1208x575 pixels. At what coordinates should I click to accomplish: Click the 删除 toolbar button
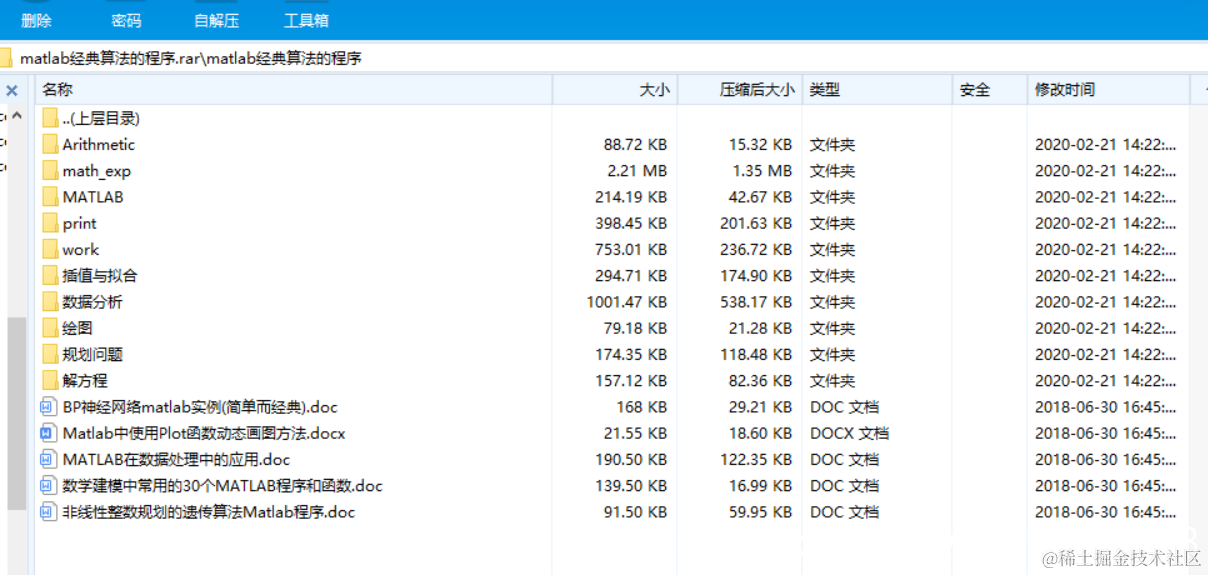(x=36, y=20)
